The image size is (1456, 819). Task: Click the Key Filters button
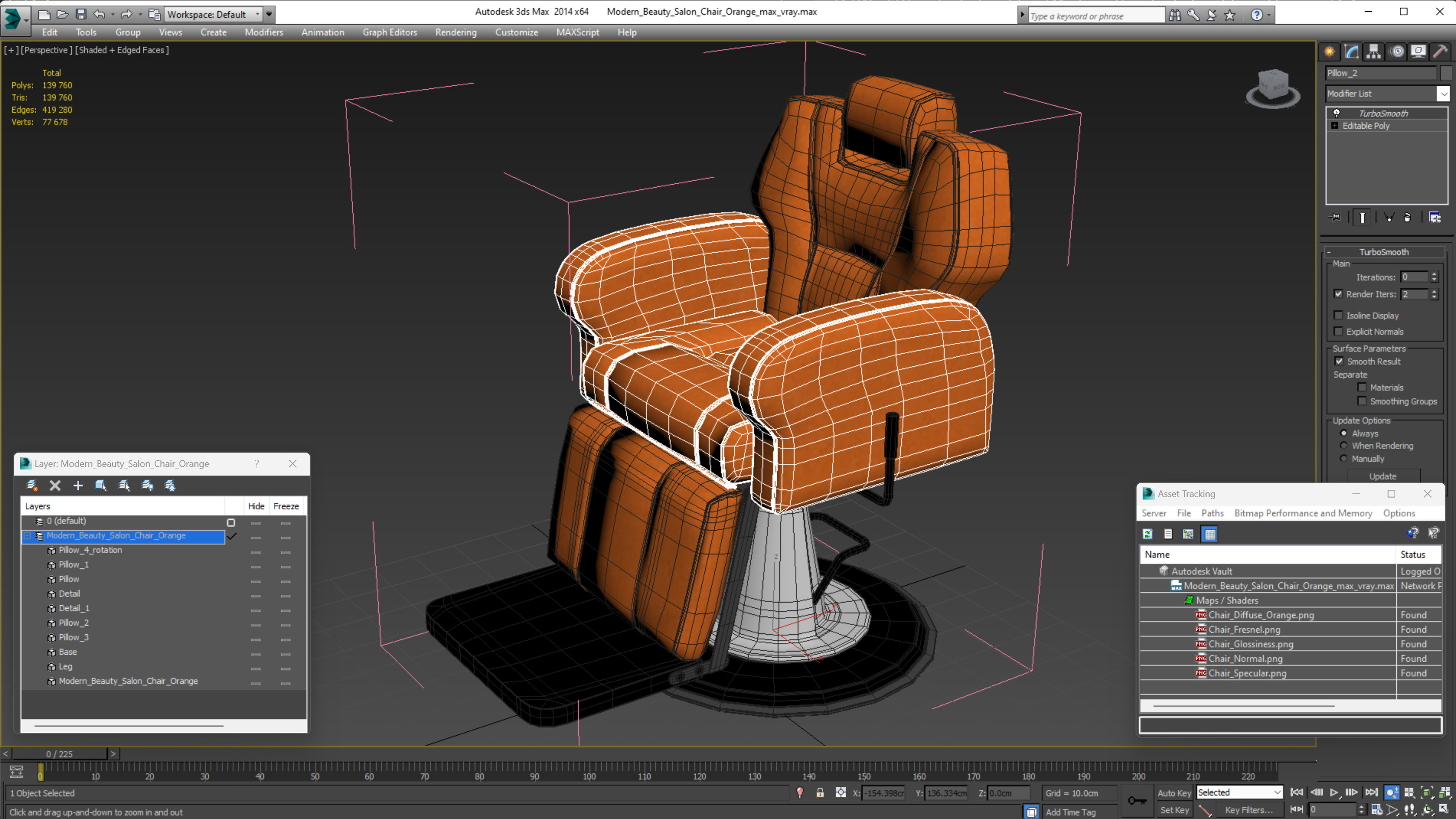coord(1249,810)
